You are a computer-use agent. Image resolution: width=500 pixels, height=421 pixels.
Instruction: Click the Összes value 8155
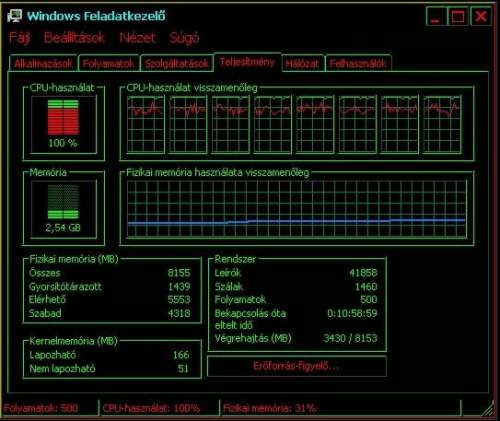click(x=179, y=273)
